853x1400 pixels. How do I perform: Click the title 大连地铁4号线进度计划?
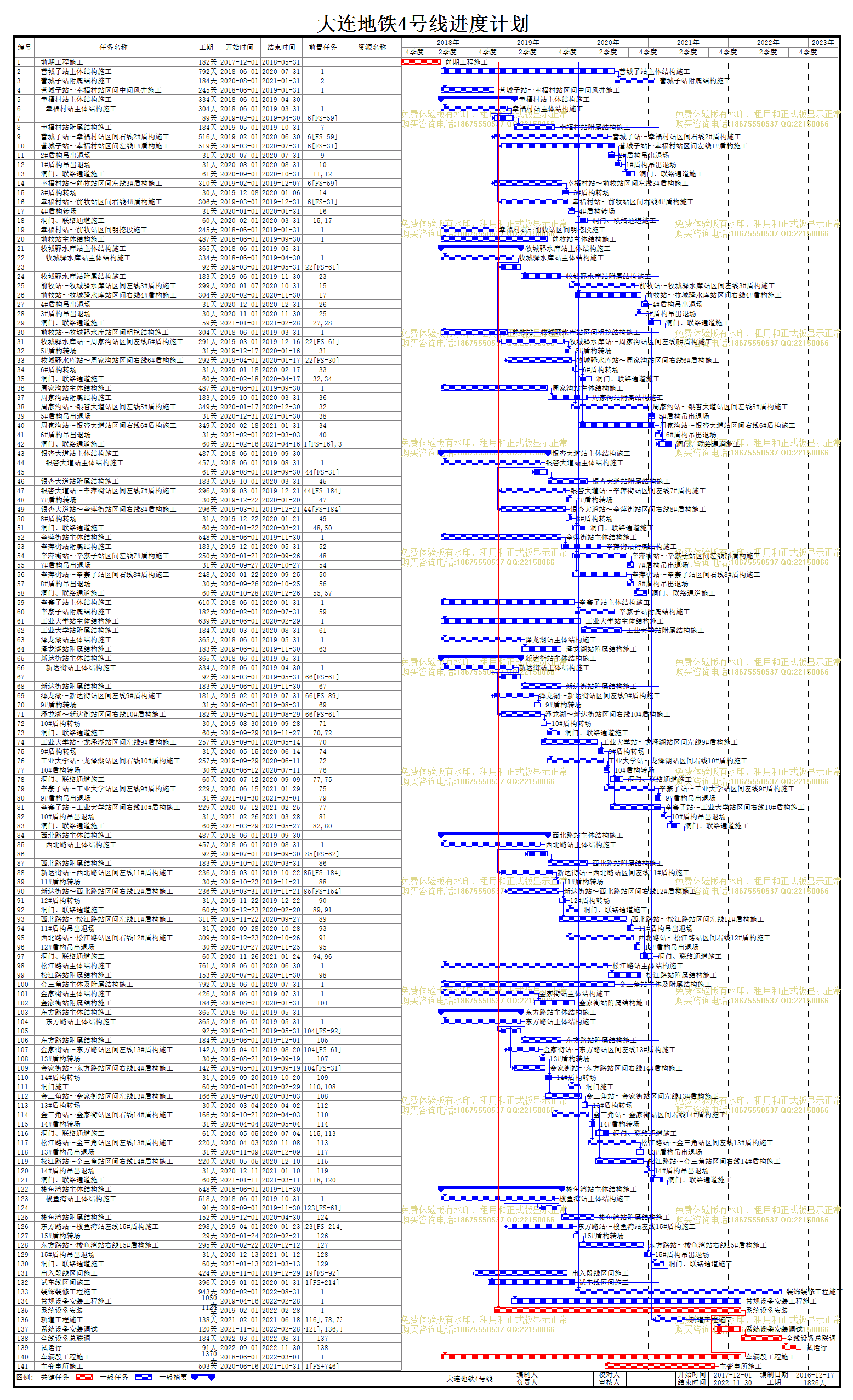422,24
